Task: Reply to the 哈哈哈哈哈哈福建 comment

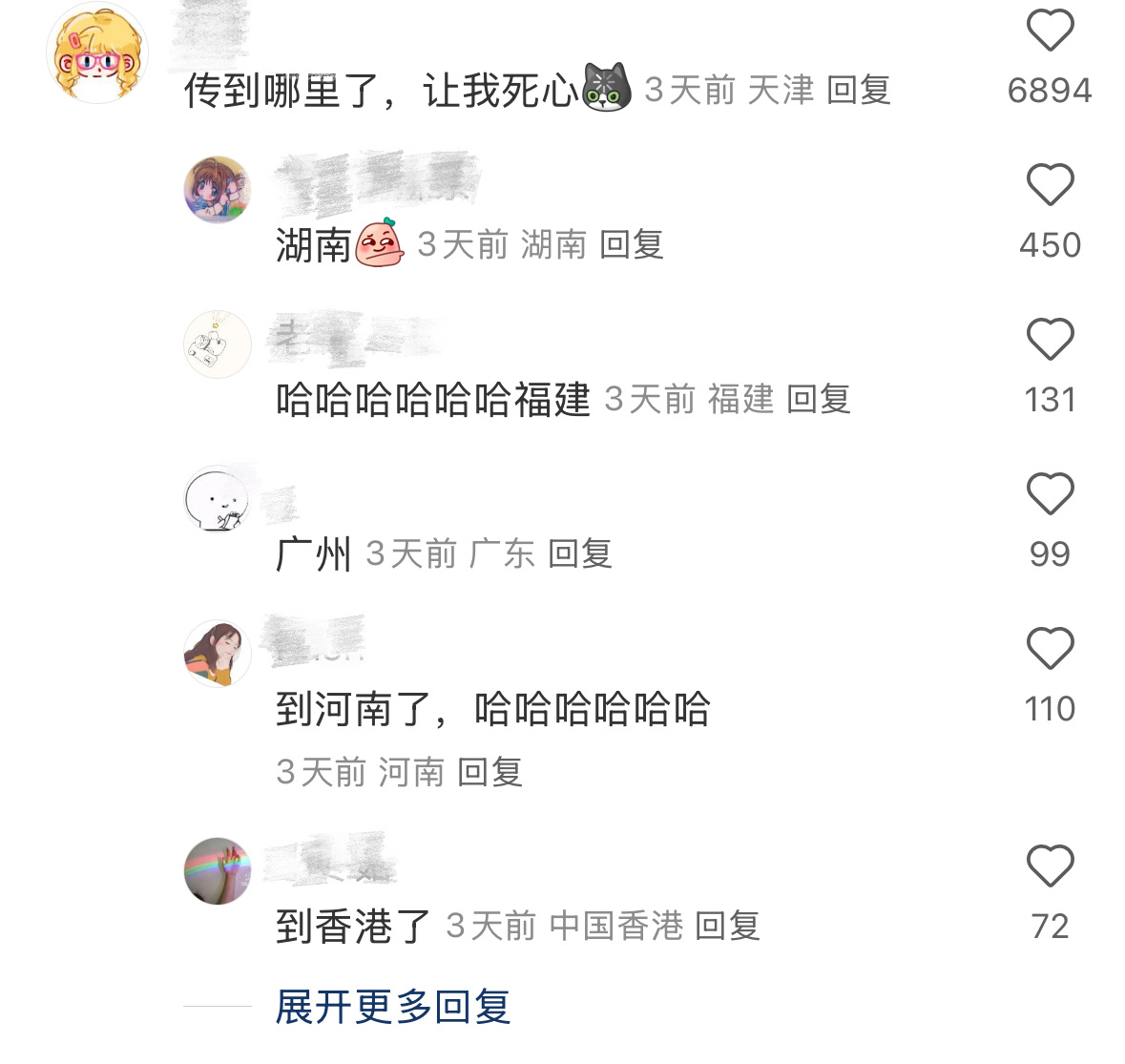Action: tap(819, 400)
